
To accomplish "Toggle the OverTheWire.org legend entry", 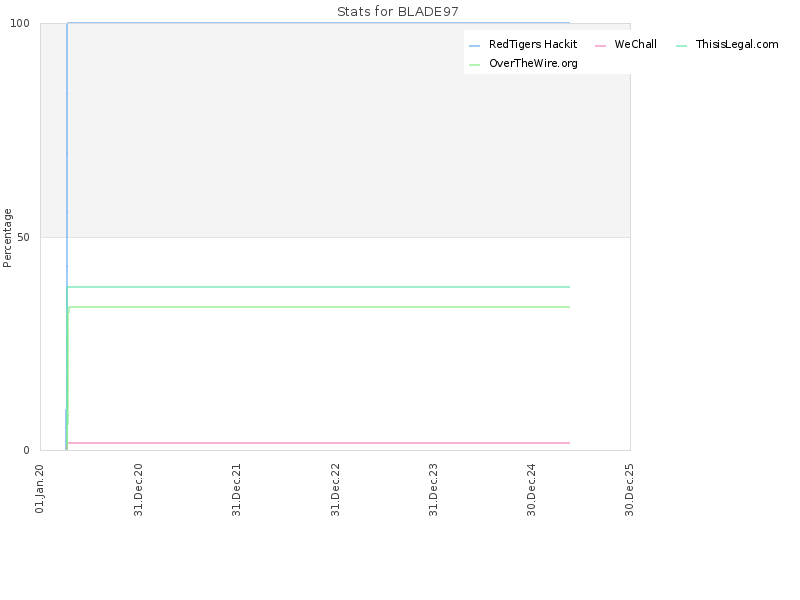I will [523, 63].
